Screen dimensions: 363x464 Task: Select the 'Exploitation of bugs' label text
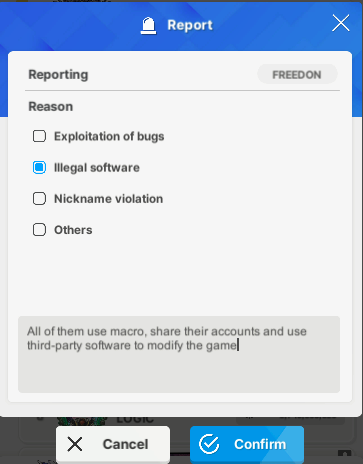tap(109, 137)
